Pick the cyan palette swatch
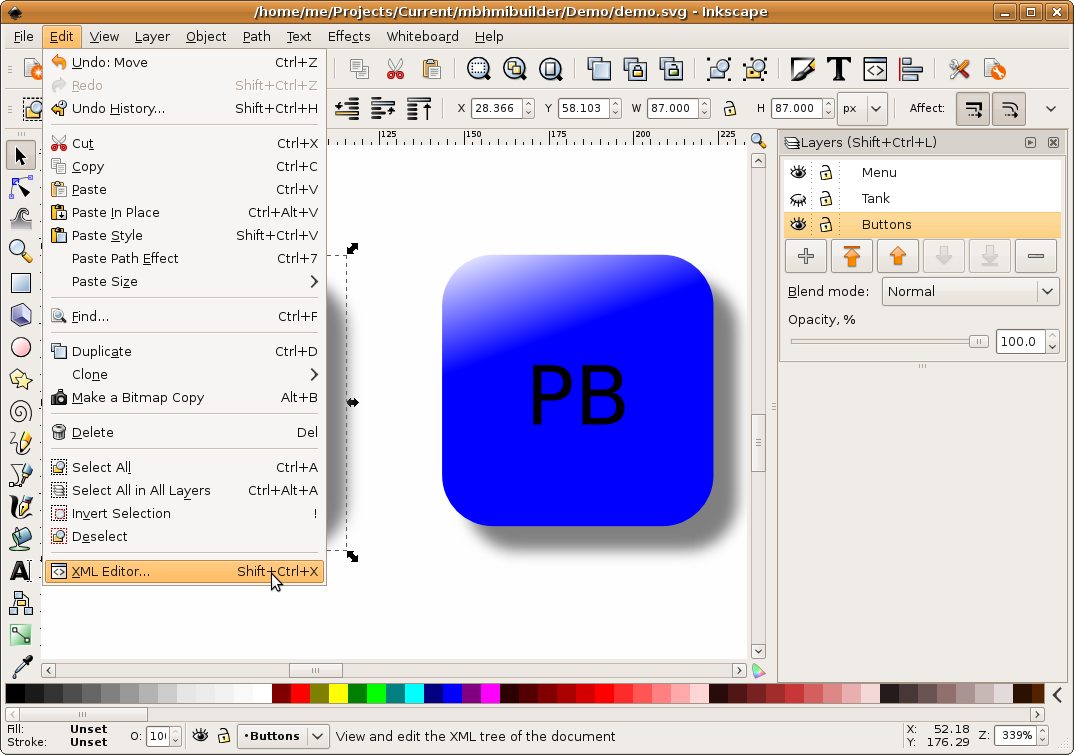The width and height of the screenshot is (1074, 755). point(414,693)
